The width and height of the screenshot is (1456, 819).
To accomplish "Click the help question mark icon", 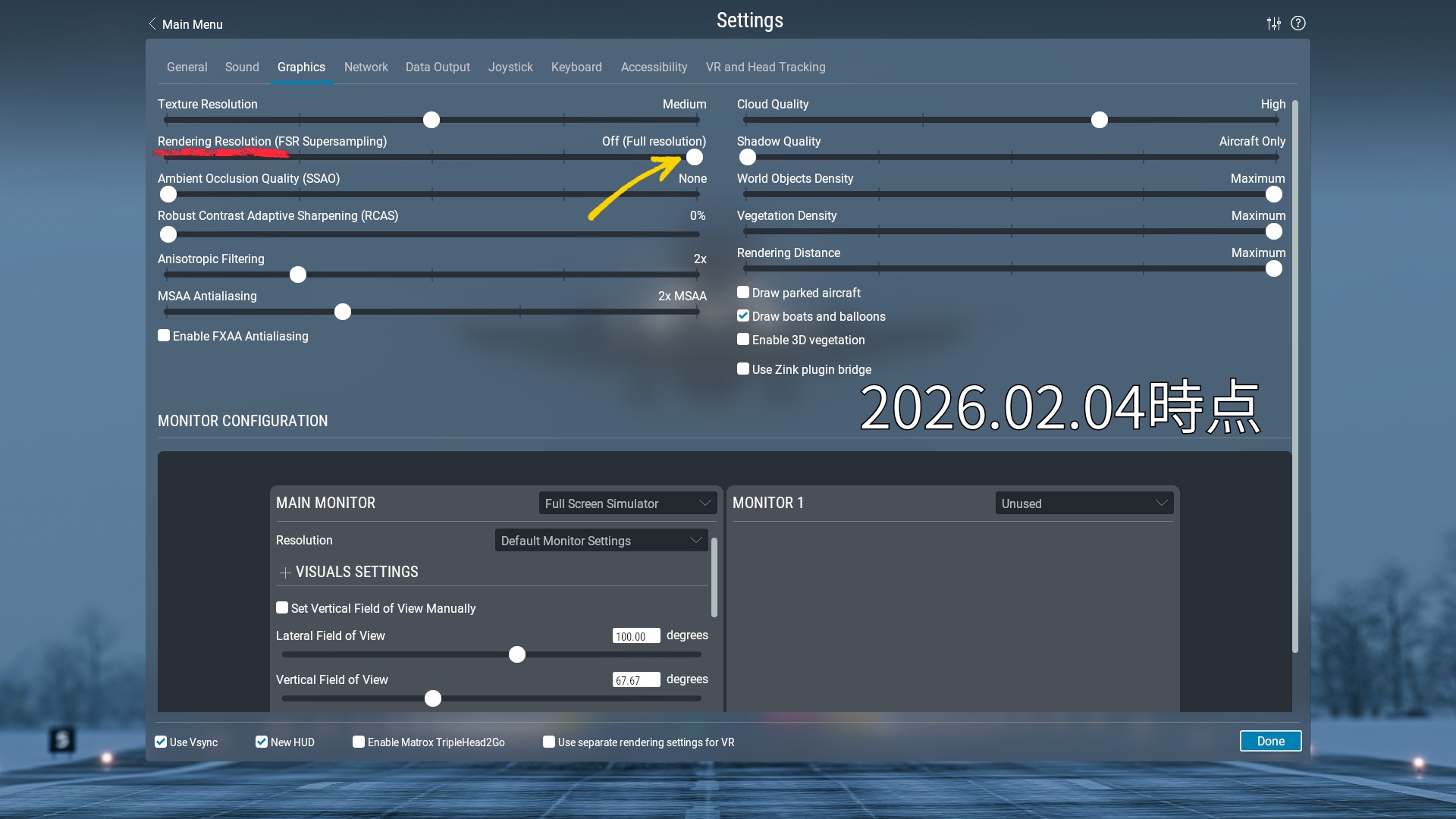I will tap(1298, 24).
